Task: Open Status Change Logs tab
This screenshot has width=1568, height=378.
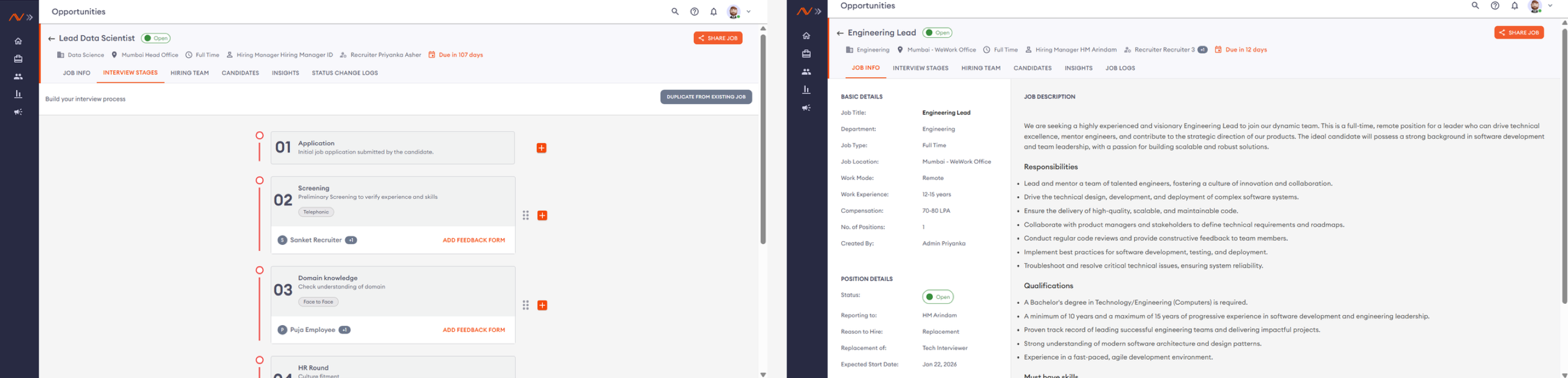Action: coord(345,73)
